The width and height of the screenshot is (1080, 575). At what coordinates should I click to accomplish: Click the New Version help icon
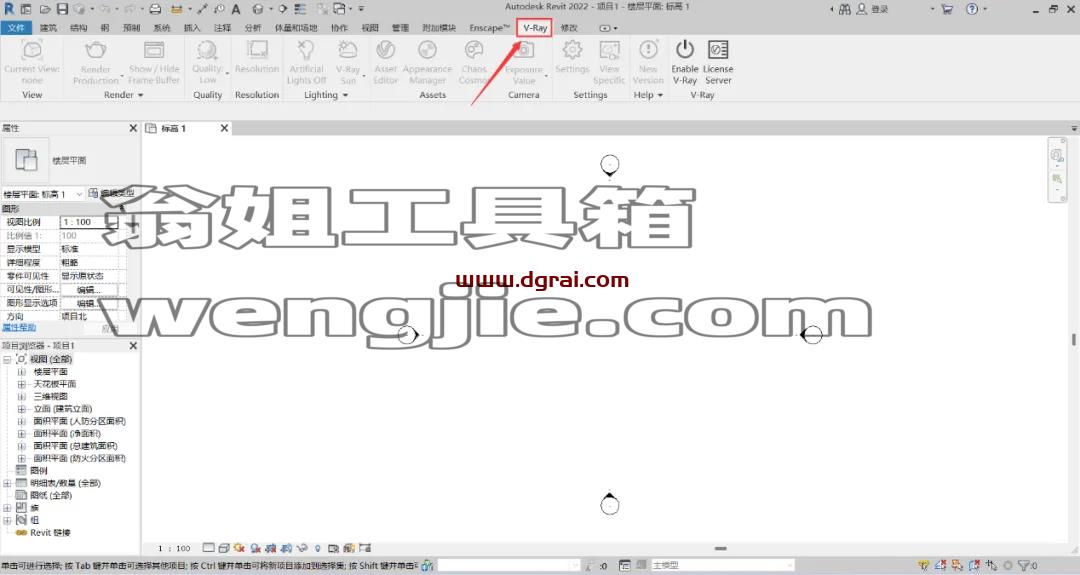tap(648, 50)
